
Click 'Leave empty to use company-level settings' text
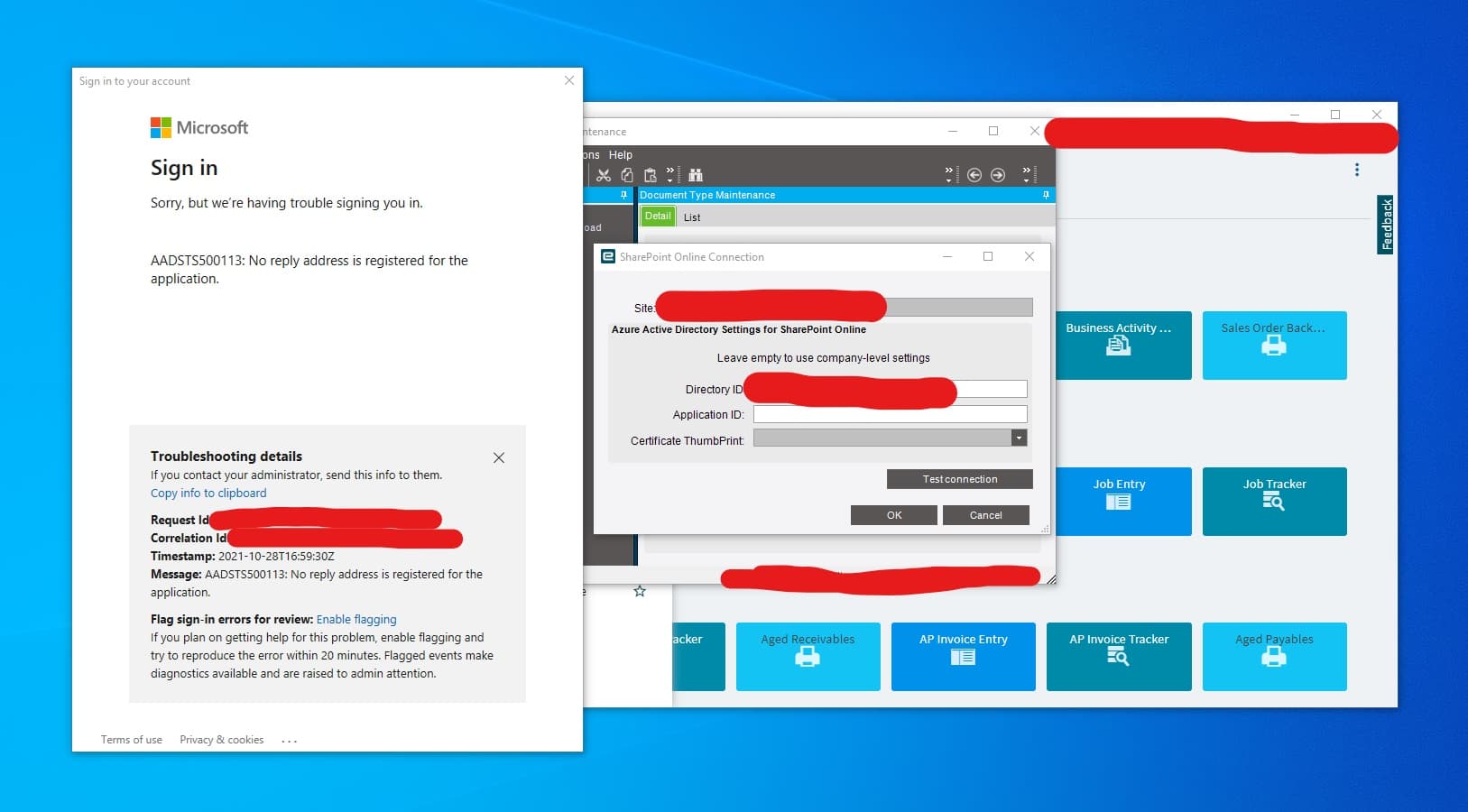click(823, 358)
